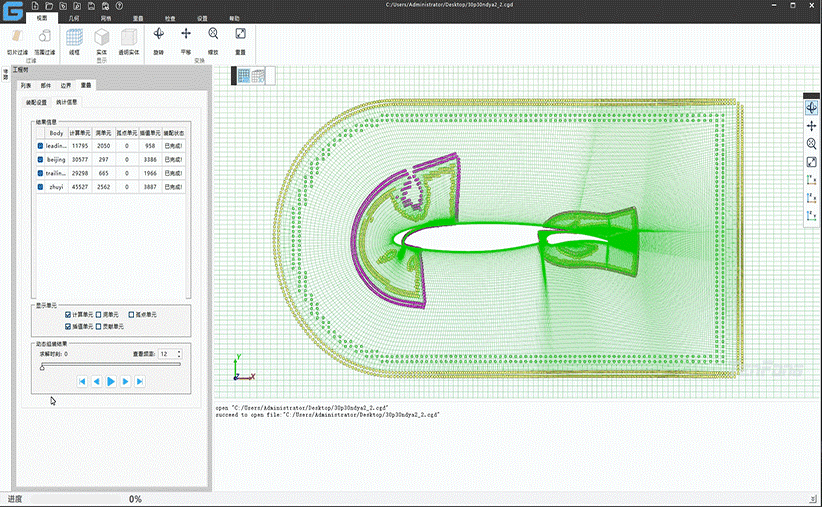Viewport: 822px width, 507px height.
Task: Click third axis view icon in right toolbar
Action: (x=811, y=216)
